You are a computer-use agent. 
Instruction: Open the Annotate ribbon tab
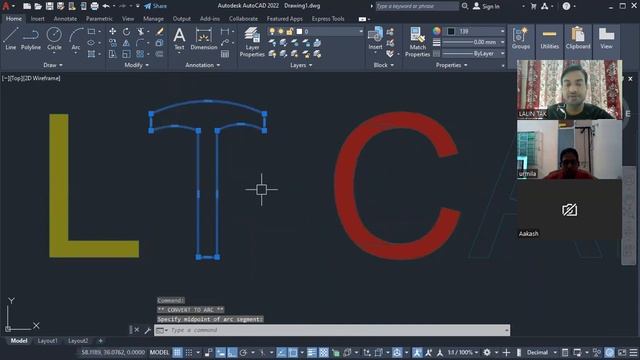(65, 19)
